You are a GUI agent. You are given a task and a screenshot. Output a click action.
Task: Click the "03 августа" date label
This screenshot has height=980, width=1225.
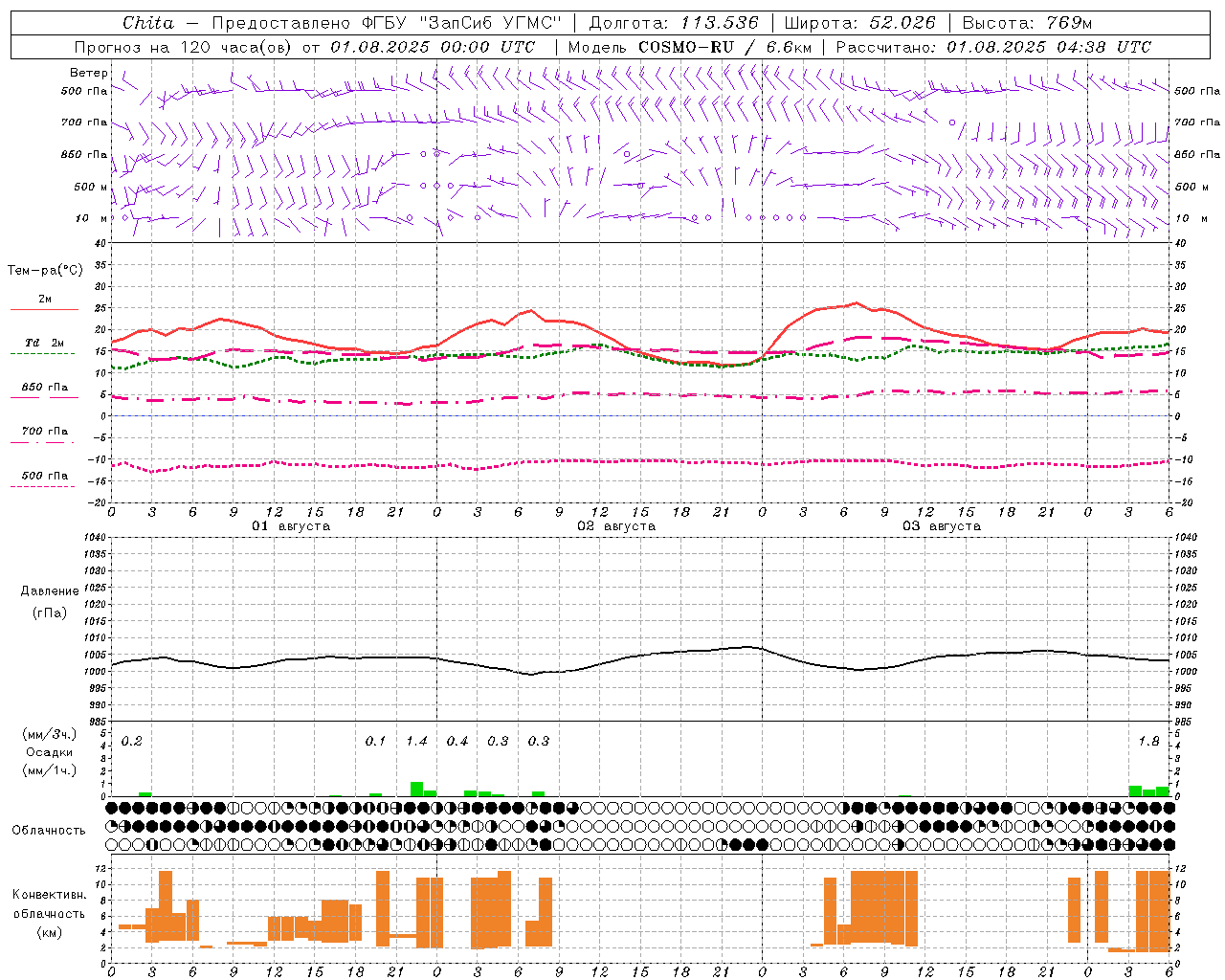[942, 526]
